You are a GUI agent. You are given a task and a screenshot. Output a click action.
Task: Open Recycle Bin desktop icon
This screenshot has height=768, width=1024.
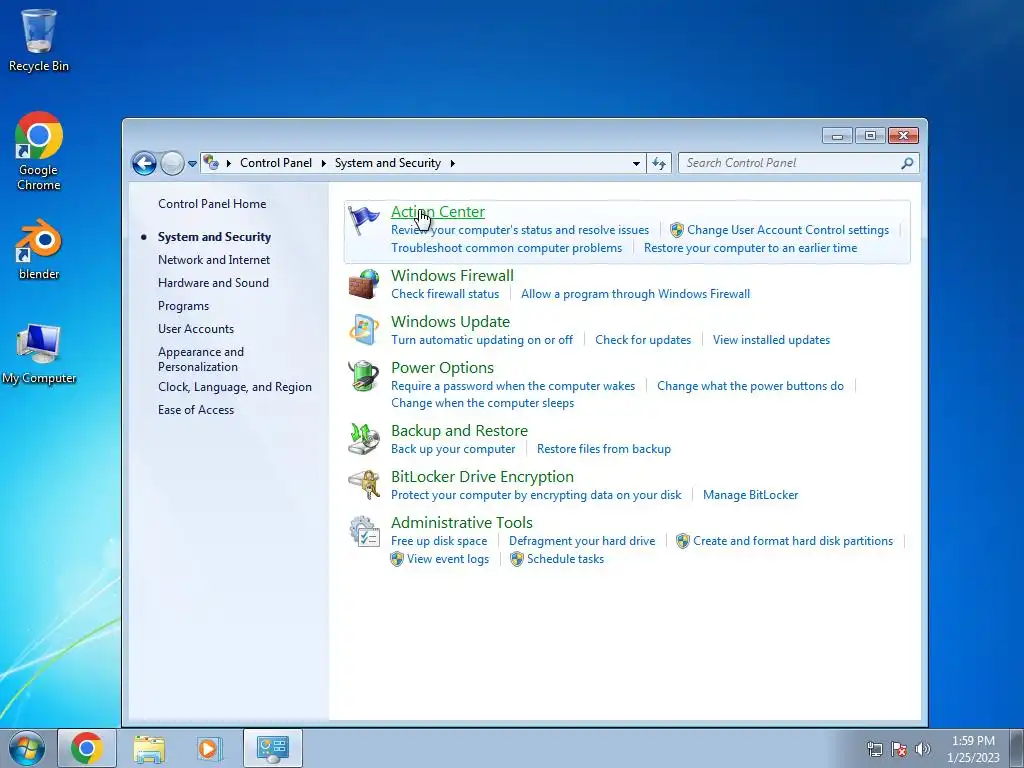(x=39, y=40)
